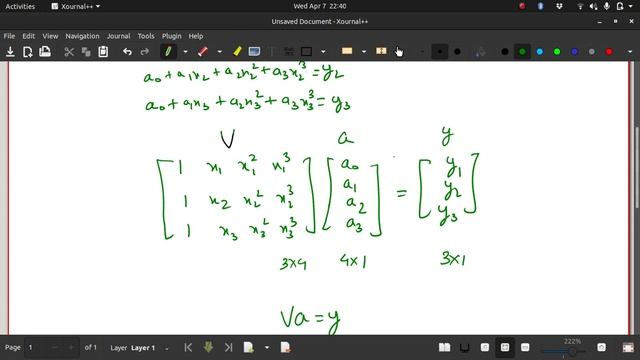Click the Save document icon

(x=10, y=52)
